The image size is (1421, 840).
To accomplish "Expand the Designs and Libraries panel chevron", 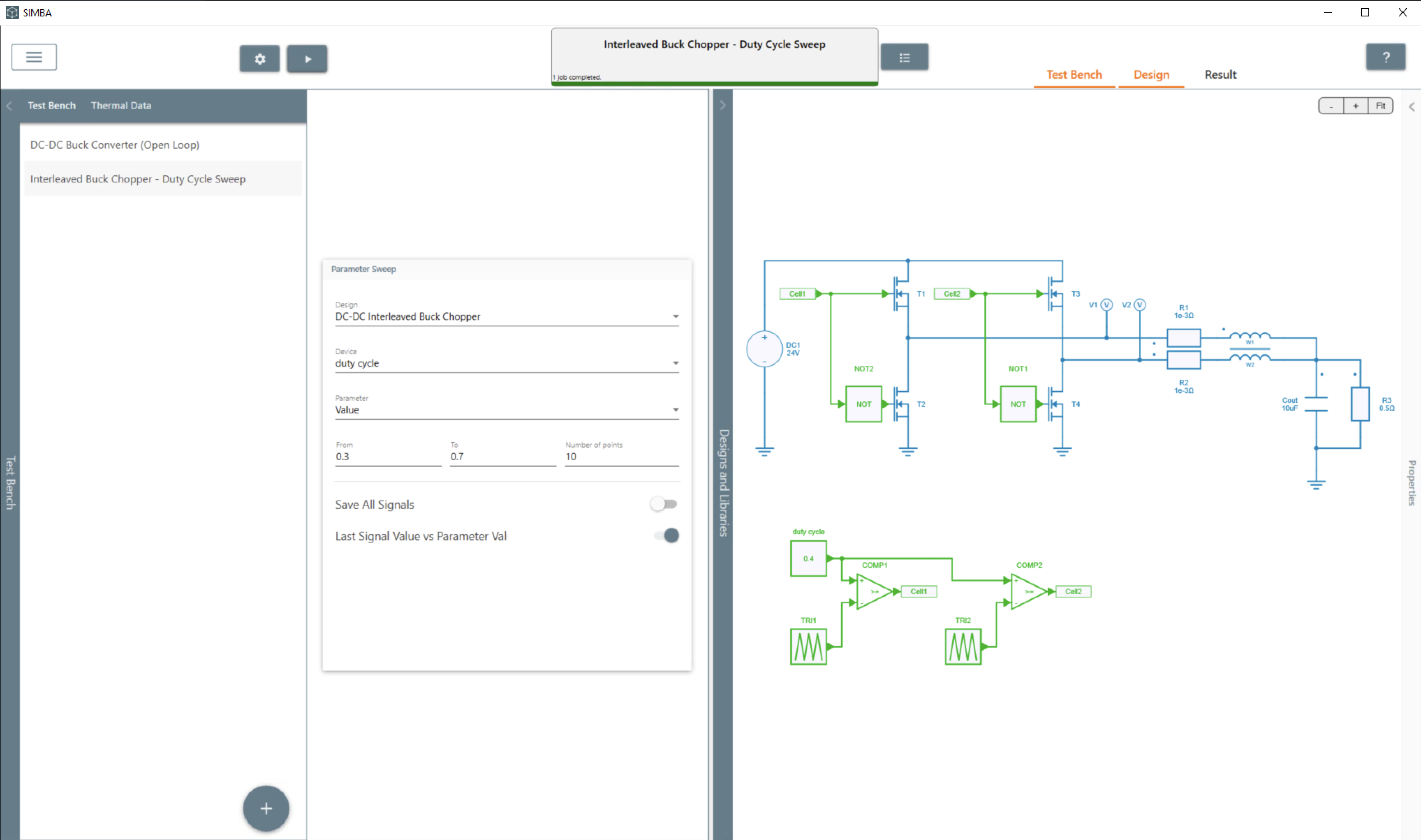I will [x=723, y=105].
